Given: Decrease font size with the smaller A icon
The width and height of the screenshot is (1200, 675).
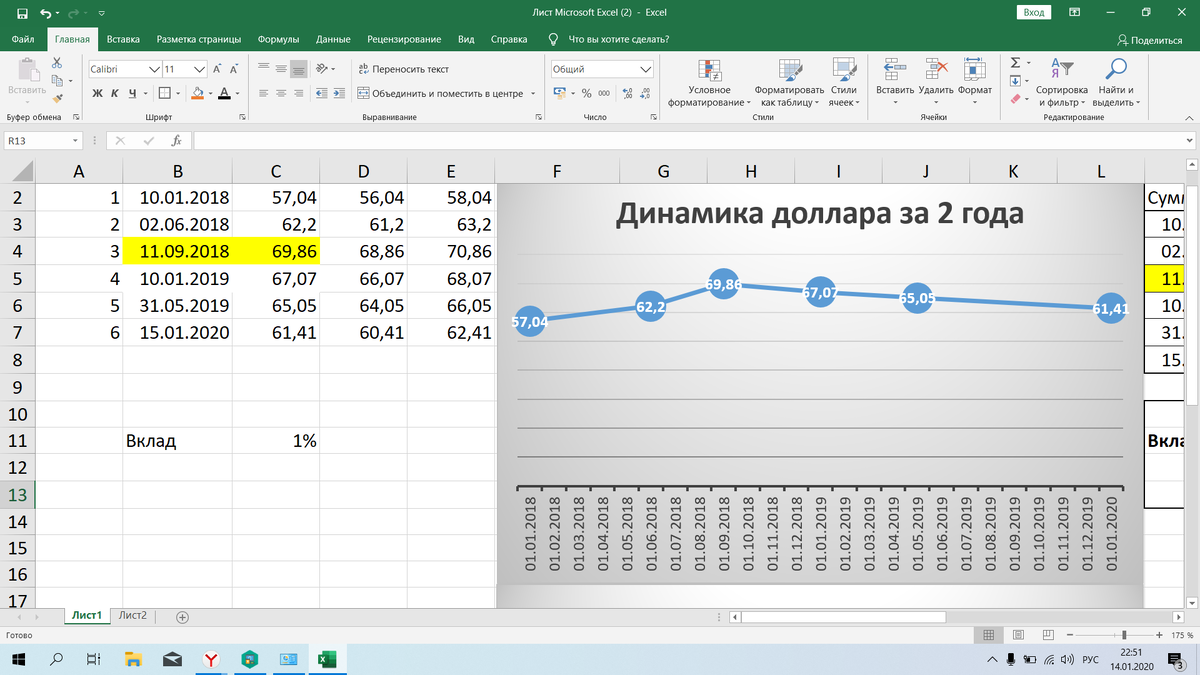Looking at the screenshot, I should coord(234,69).
